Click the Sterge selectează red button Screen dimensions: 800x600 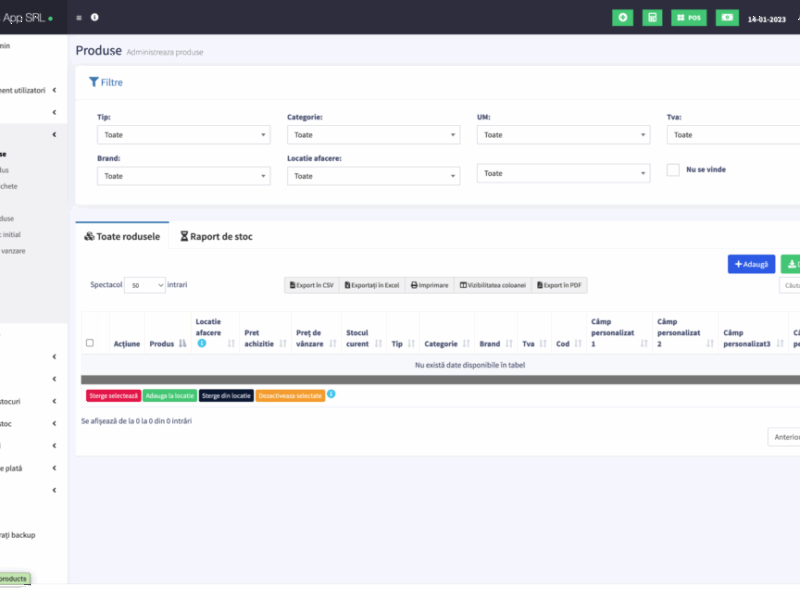pos(112,396)
